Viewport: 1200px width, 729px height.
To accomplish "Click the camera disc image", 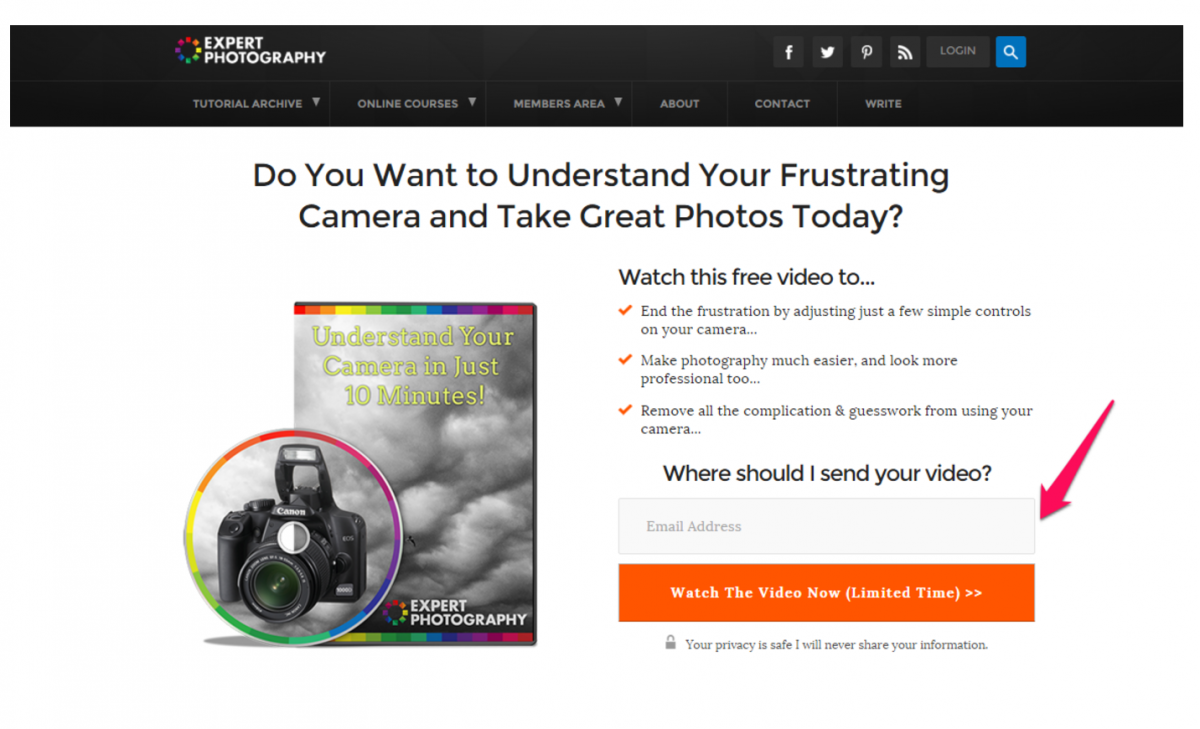I will pos(293,536).
